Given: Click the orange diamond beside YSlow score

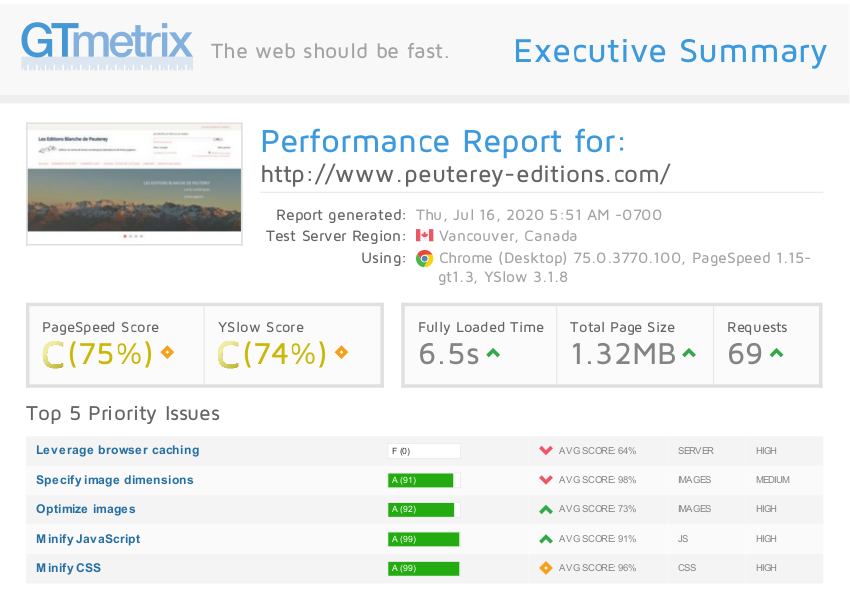Looking at the screenshot, I should (342, 352).
